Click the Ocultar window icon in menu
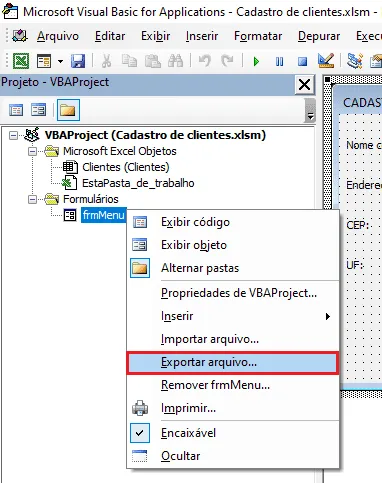Screen dimensions: 382x483 pyautogui.click(x=140, y=456)
